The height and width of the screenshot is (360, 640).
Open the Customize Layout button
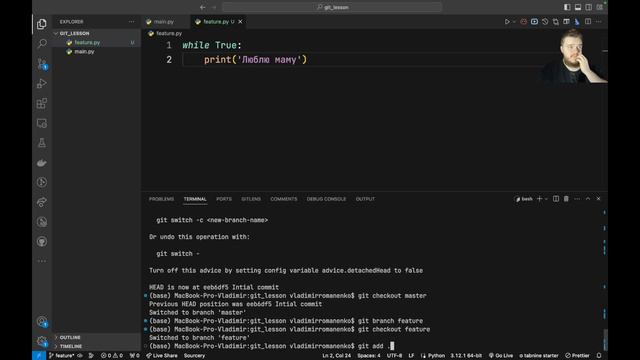[600, 7]
